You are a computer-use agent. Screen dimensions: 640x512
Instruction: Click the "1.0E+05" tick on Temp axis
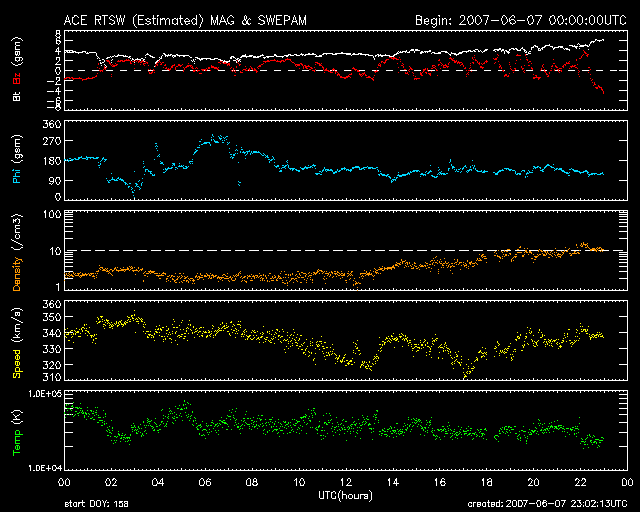45,394
